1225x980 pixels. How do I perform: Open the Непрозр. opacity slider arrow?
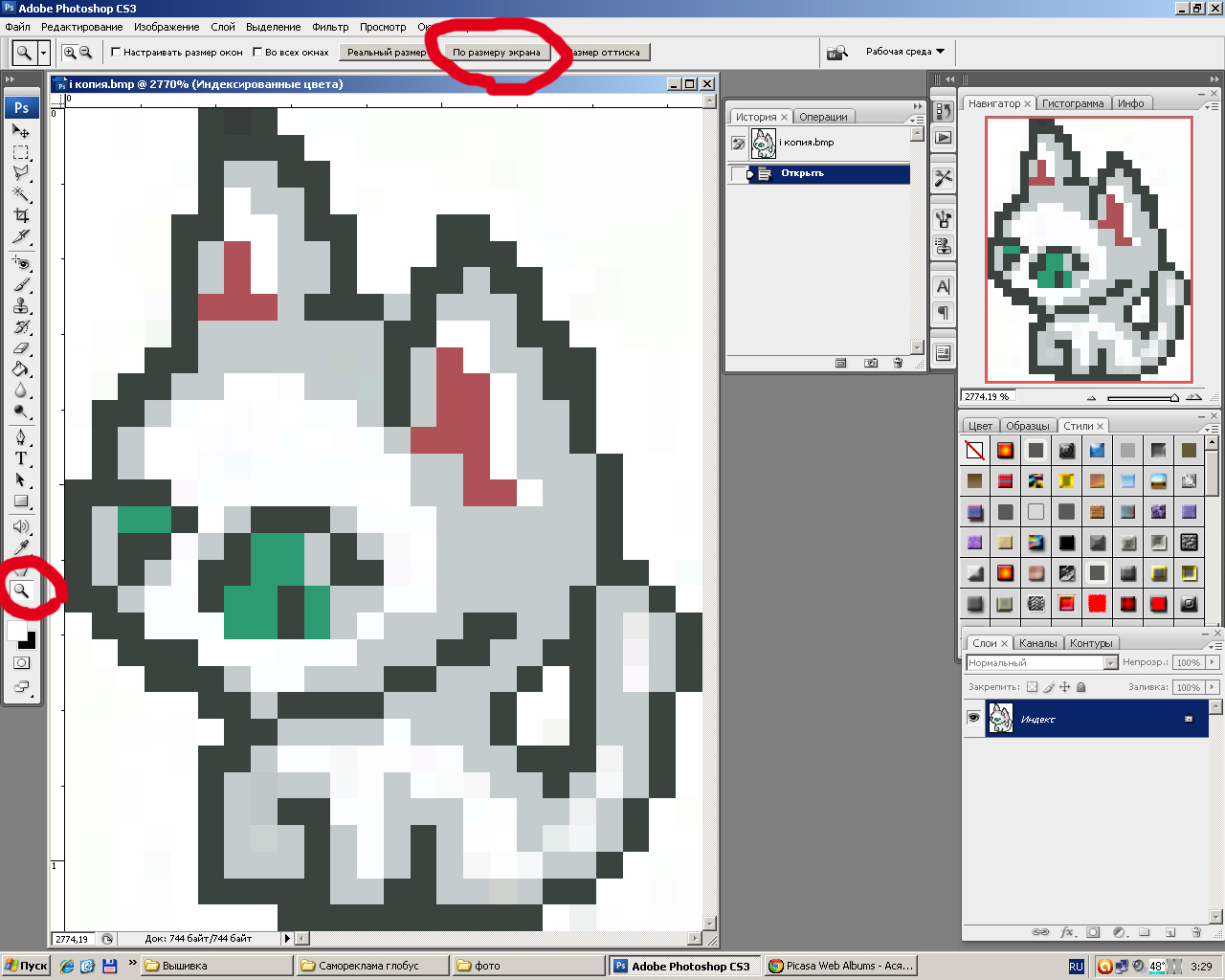pos(1213,662)
